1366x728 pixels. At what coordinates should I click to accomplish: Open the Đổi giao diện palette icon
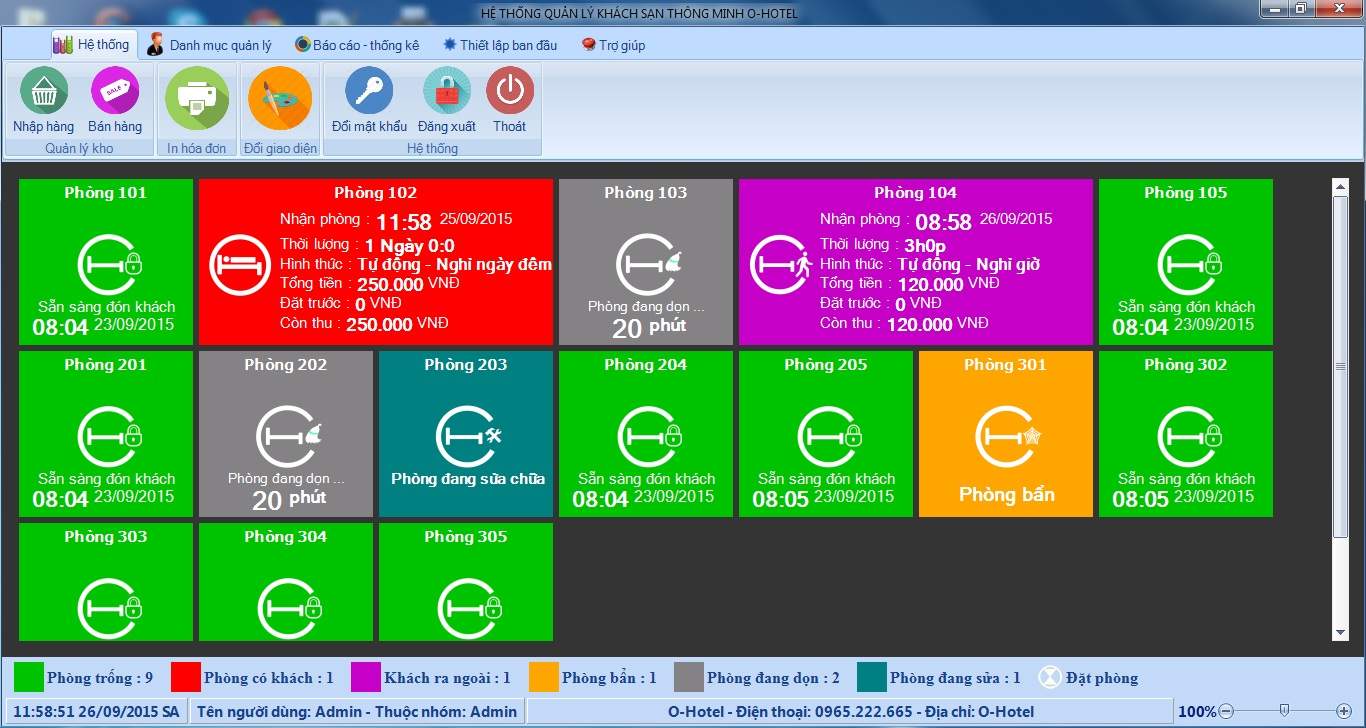(280, 97)
